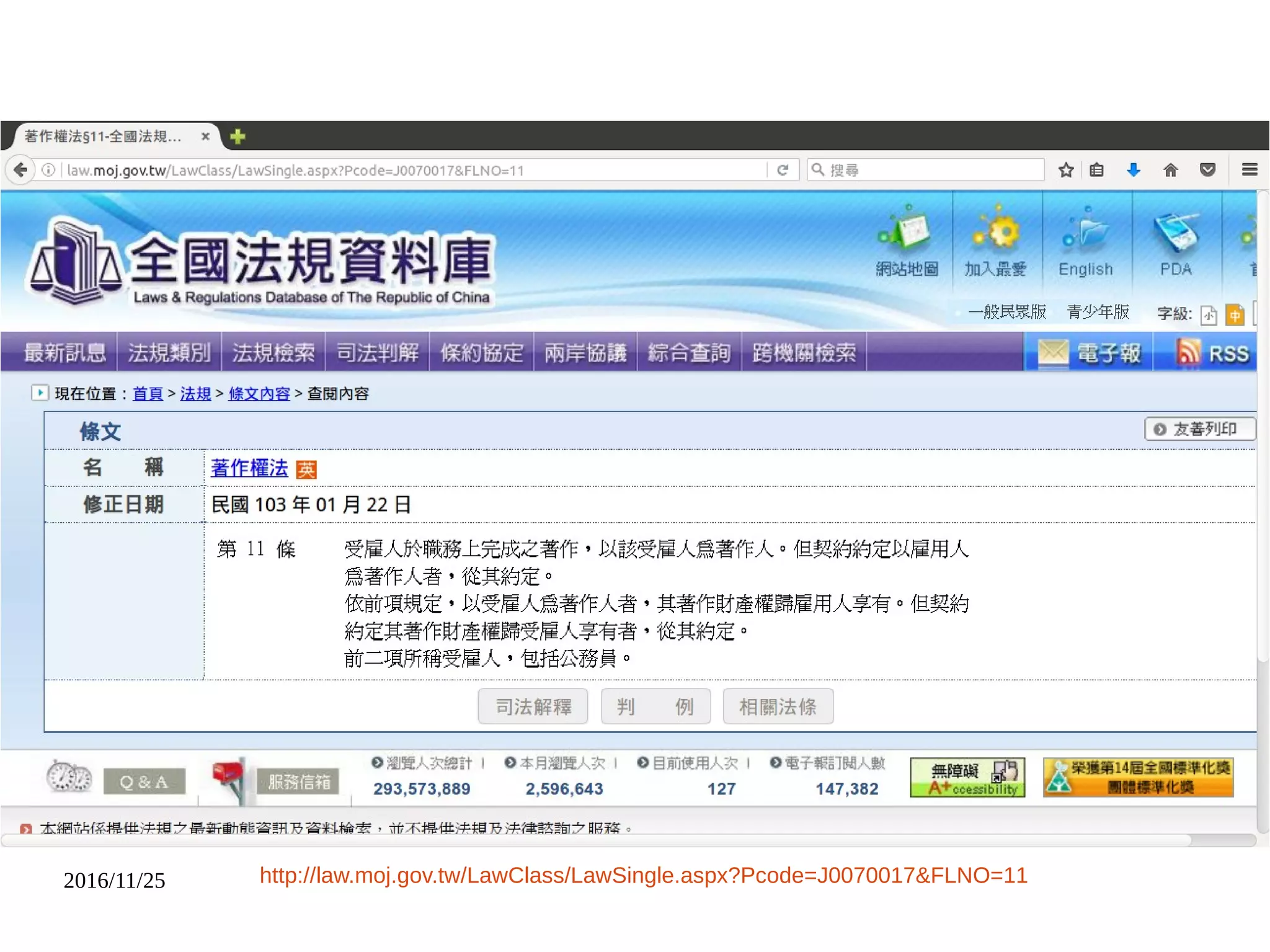Viewport: 1270px width, 952px height.
Task: Bookmark this page with the star icon
Action: click(x=1066, y=170)
